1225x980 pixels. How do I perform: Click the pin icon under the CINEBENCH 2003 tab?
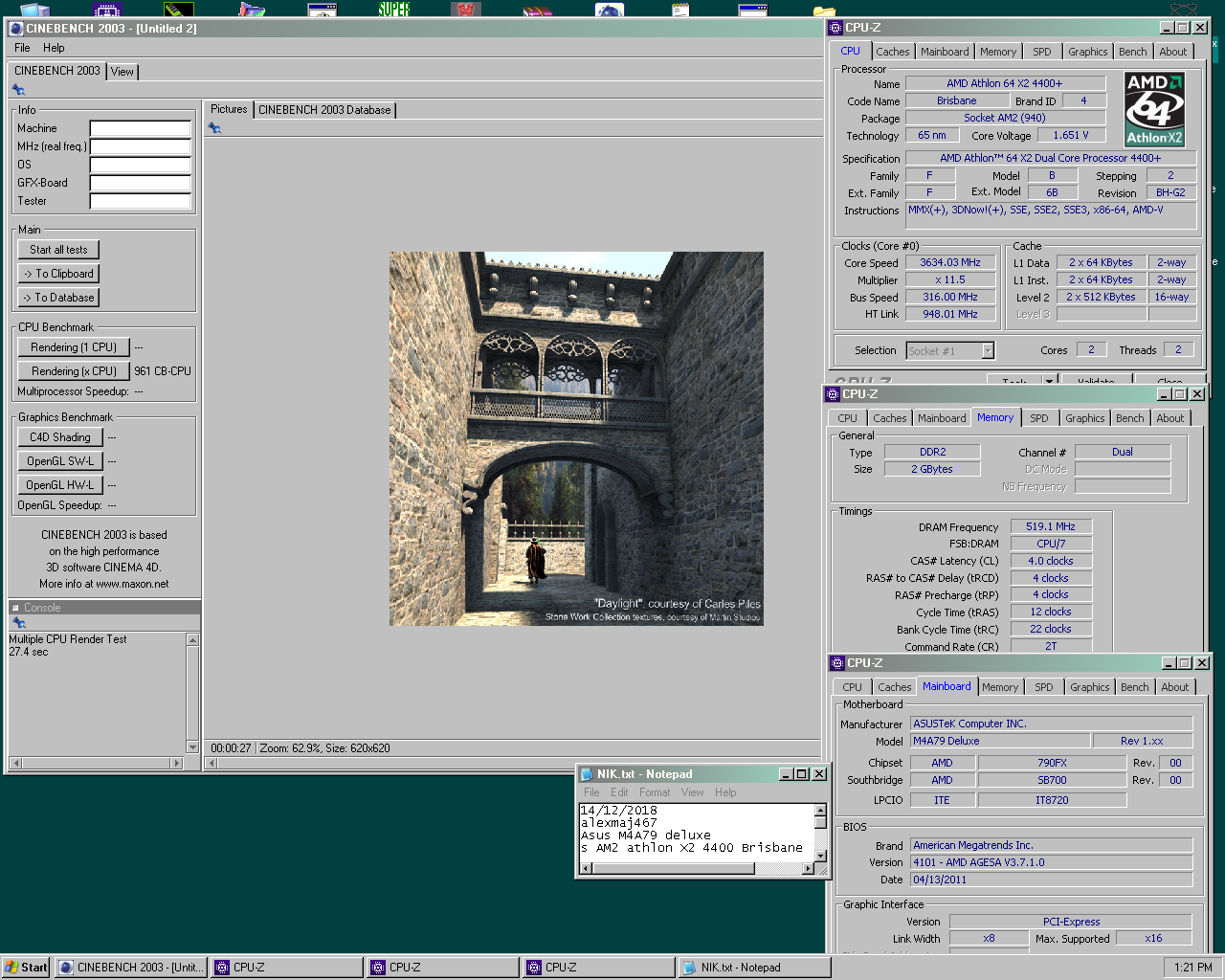(x=18, y=89)
